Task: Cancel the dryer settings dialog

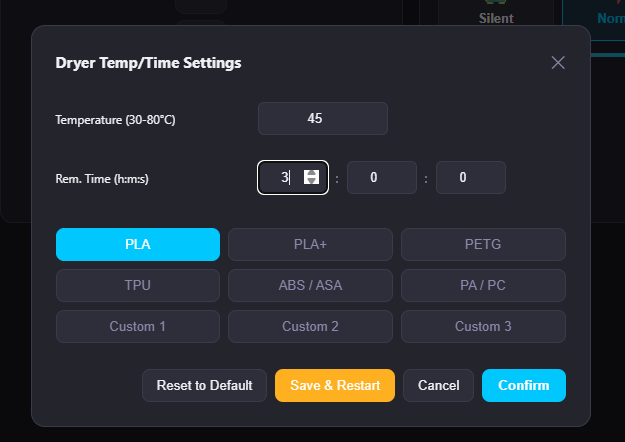Action: 438,385
